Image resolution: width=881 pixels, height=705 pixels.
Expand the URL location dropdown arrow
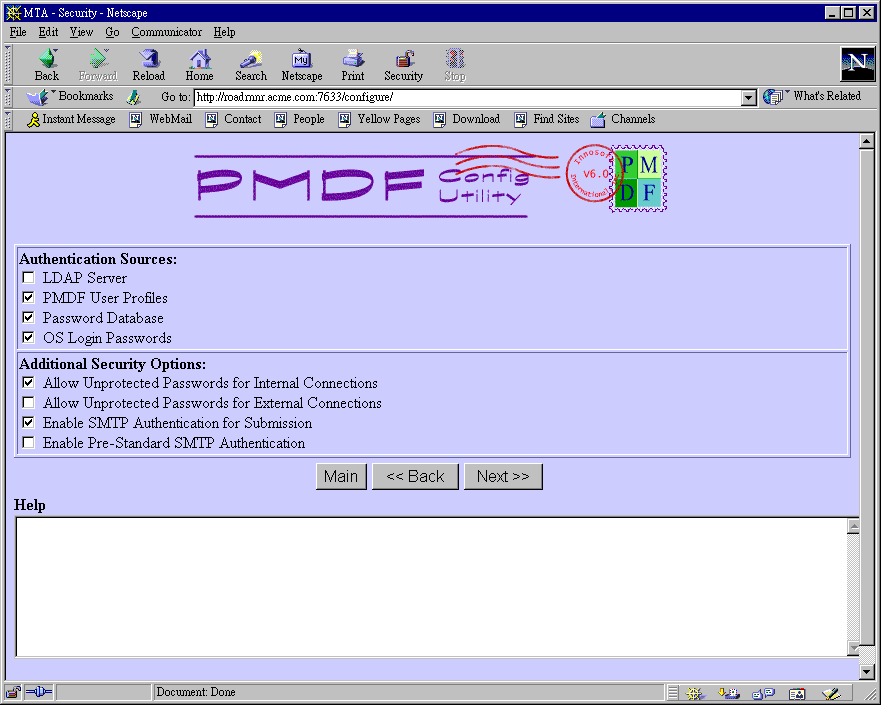point(748,97)
